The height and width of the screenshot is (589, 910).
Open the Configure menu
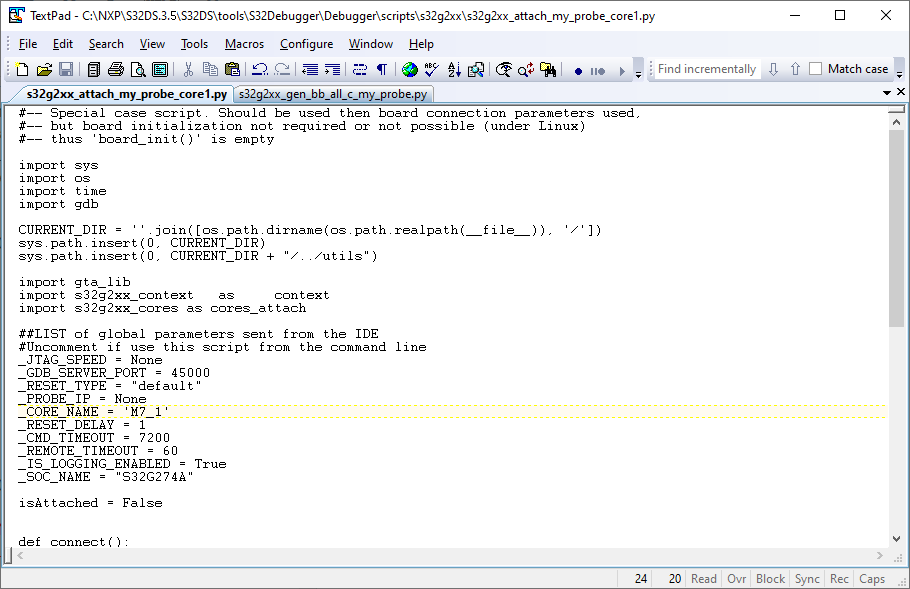point(306,44)
